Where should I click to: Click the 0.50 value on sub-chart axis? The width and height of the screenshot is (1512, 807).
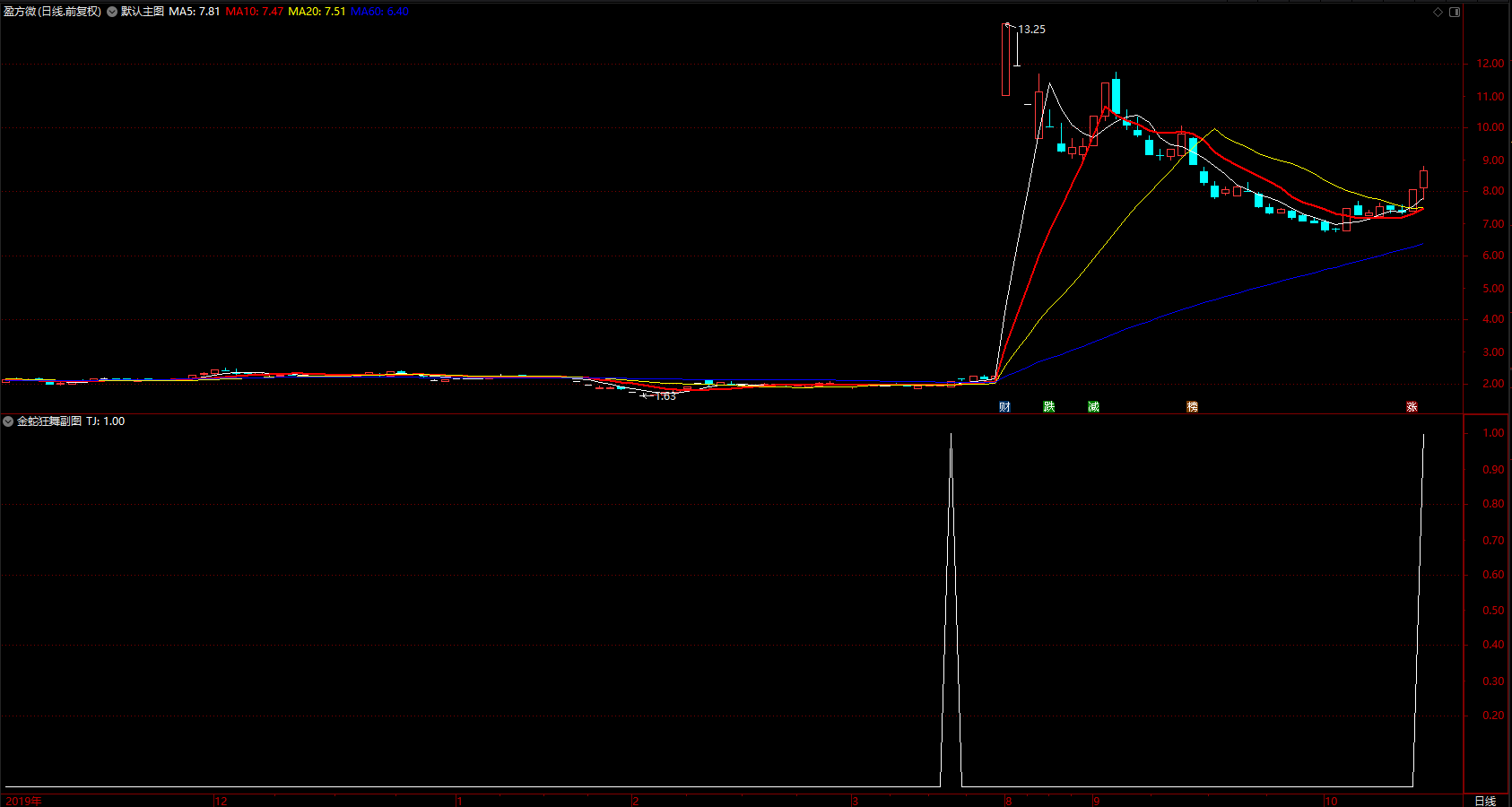point(1494,611)
